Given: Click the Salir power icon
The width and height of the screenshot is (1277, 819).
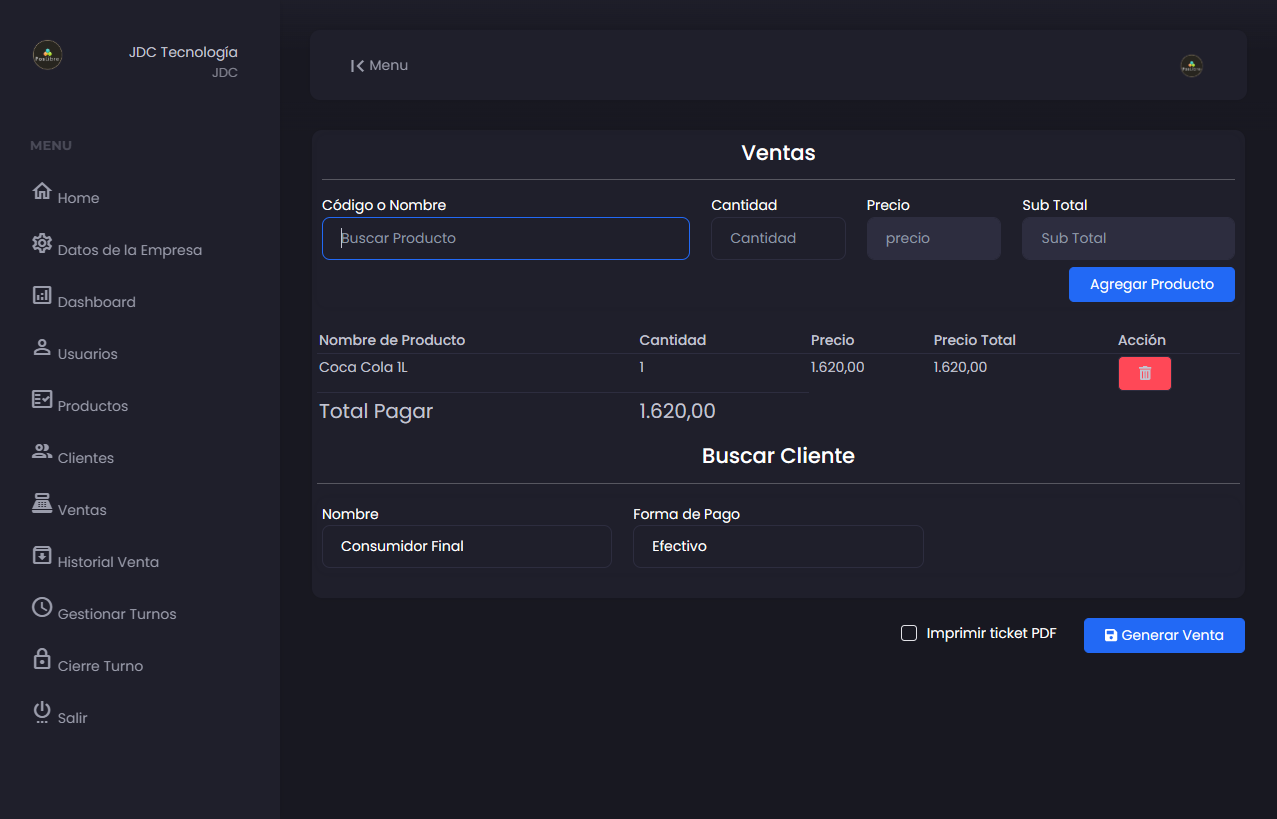Looking at the screenshot, I should [42, 711].
